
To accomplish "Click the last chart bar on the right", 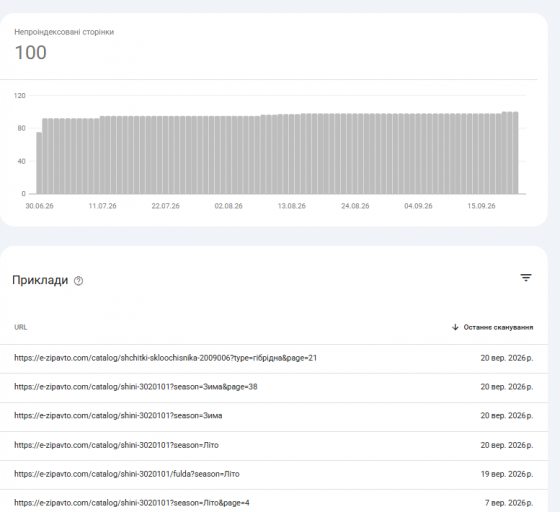I will coord(515,153).
